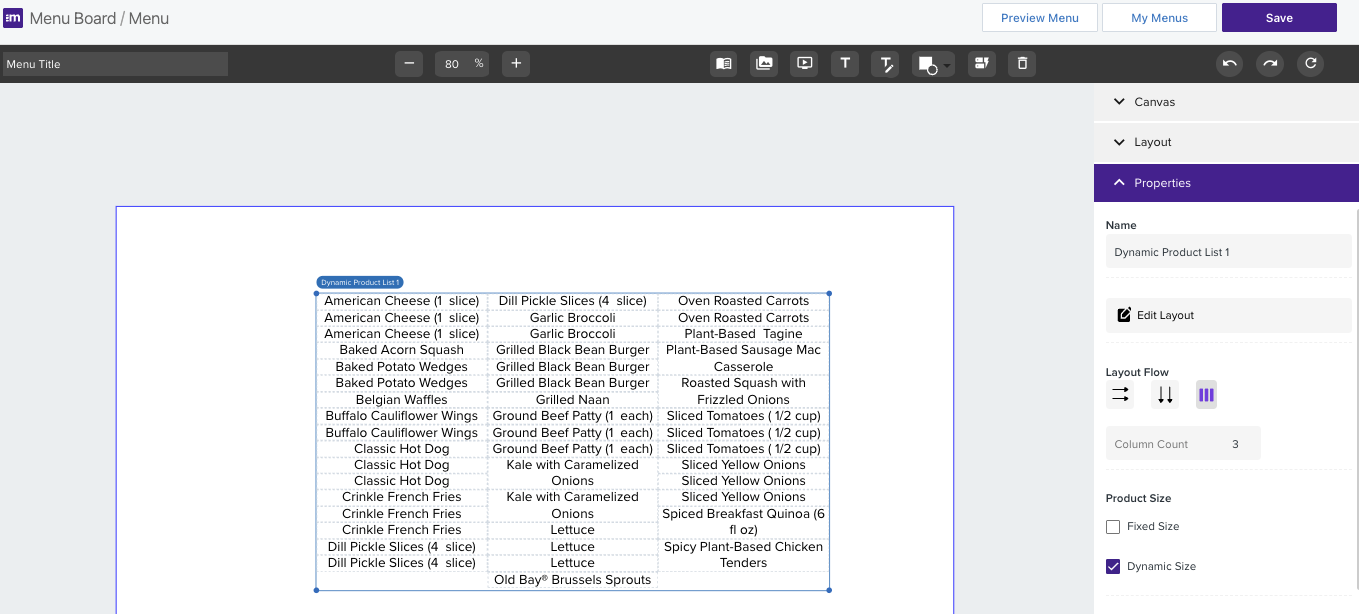Save the menu

click(x=1279, y=18)
